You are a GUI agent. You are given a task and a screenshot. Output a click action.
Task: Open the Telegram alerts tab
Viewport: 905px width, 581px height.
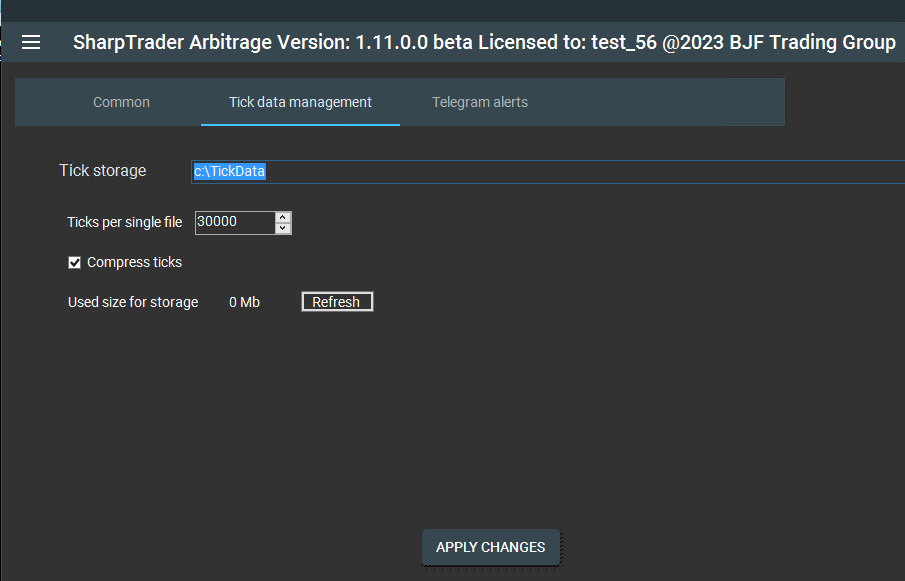pos(479,102)
